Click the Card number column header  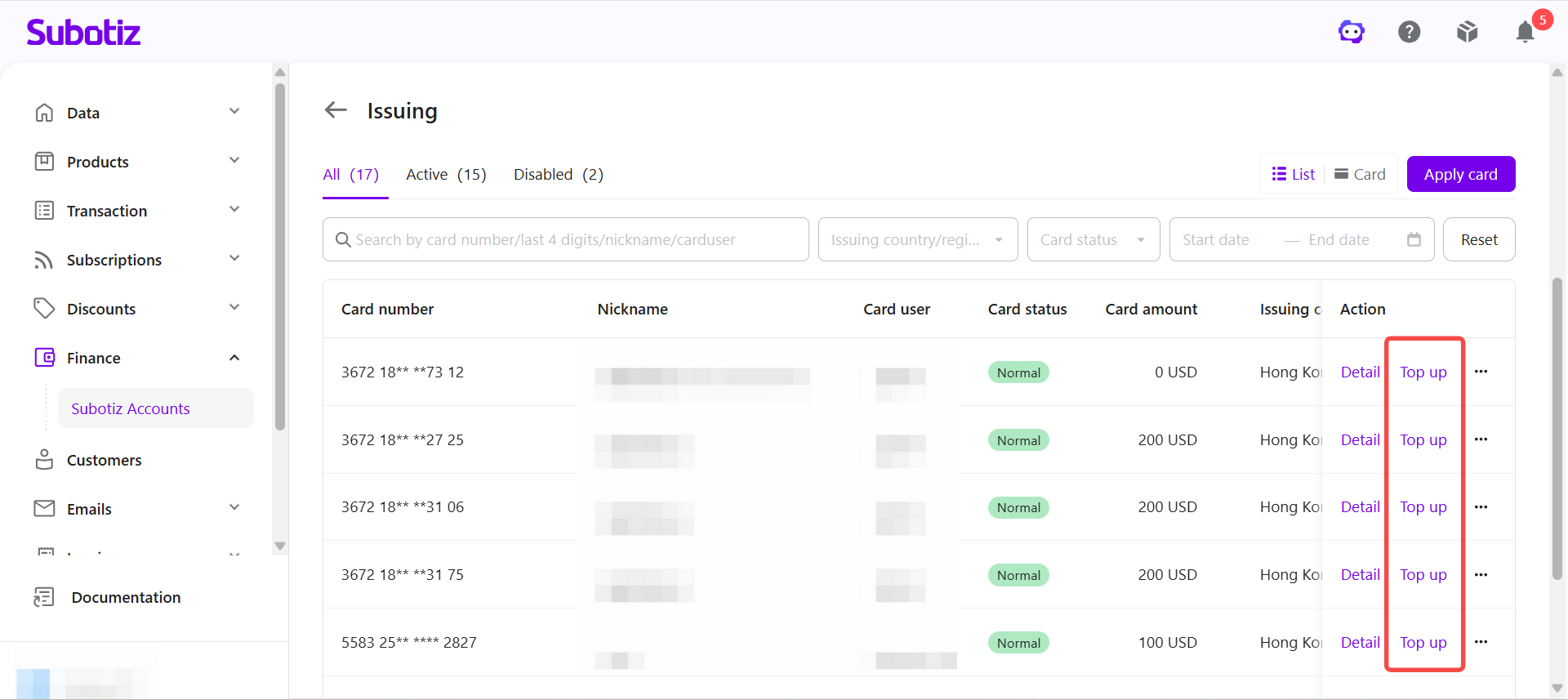click(387, 309)
